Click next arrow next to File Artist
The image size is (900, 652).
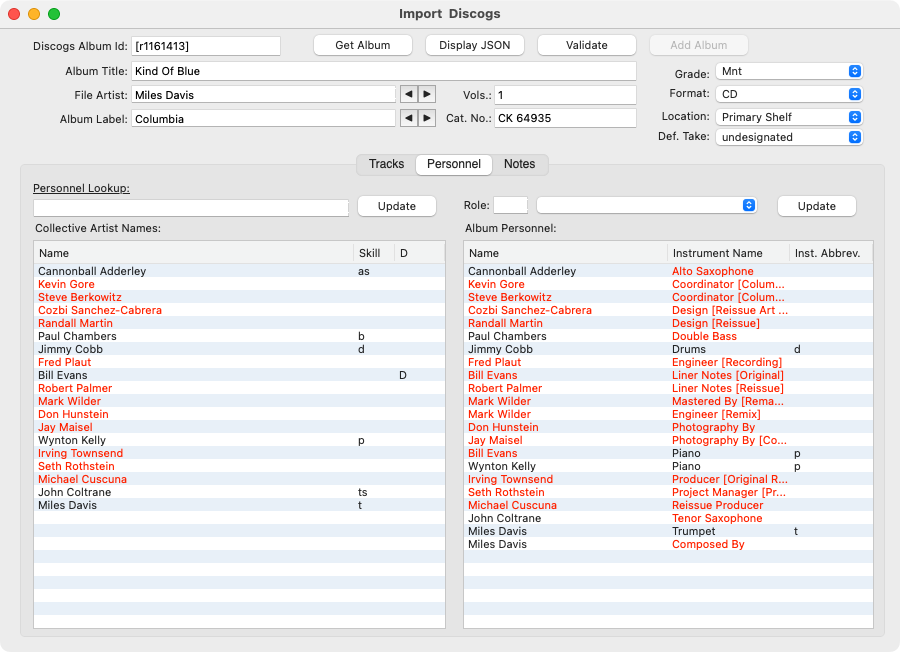pyautogui.click(x=427, y=94)
